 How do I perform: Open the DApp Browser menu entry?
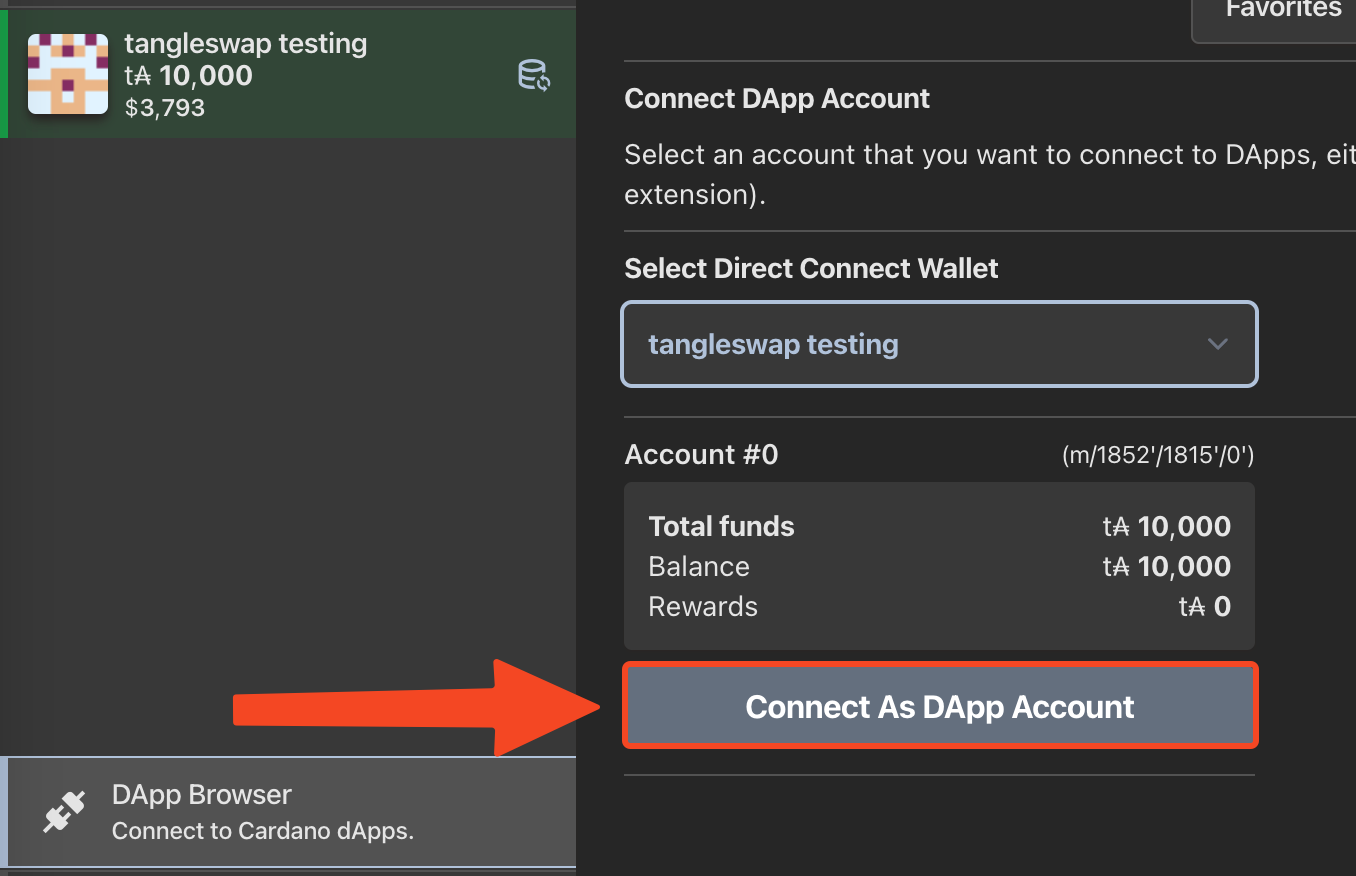pos(288,812)
